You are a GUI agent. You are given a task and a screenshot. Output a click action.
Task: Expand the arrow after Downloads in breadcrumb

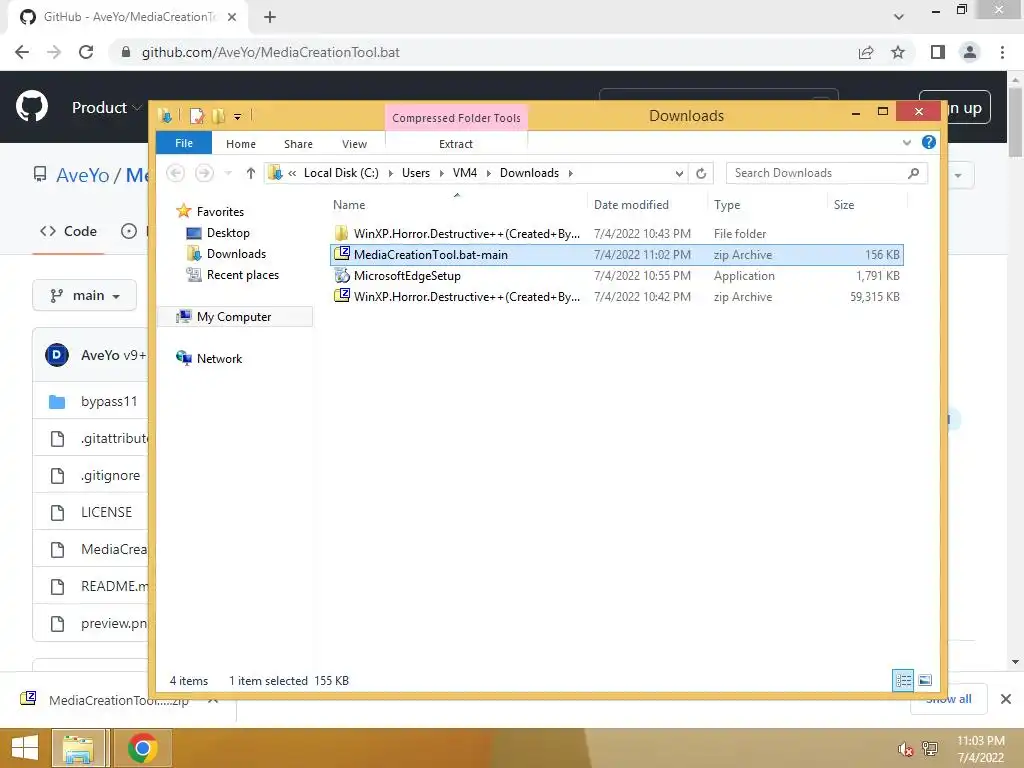570,173
